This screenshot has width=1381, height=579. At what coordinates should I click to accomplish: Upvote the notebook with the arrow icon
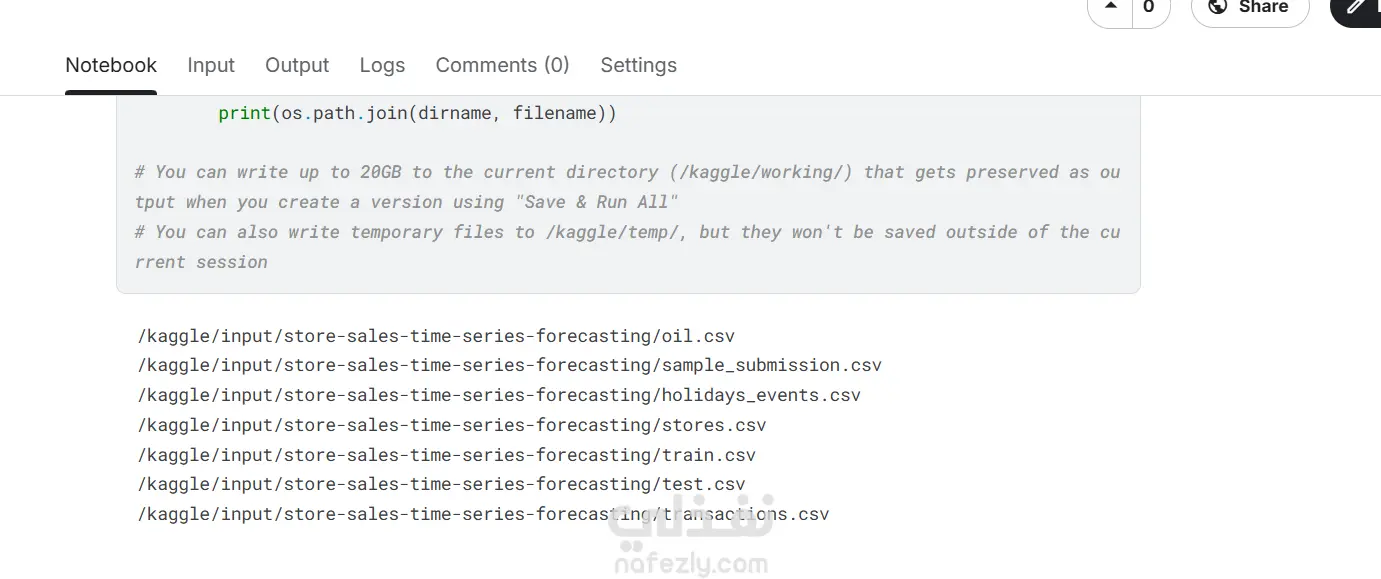coord(1110,6)
